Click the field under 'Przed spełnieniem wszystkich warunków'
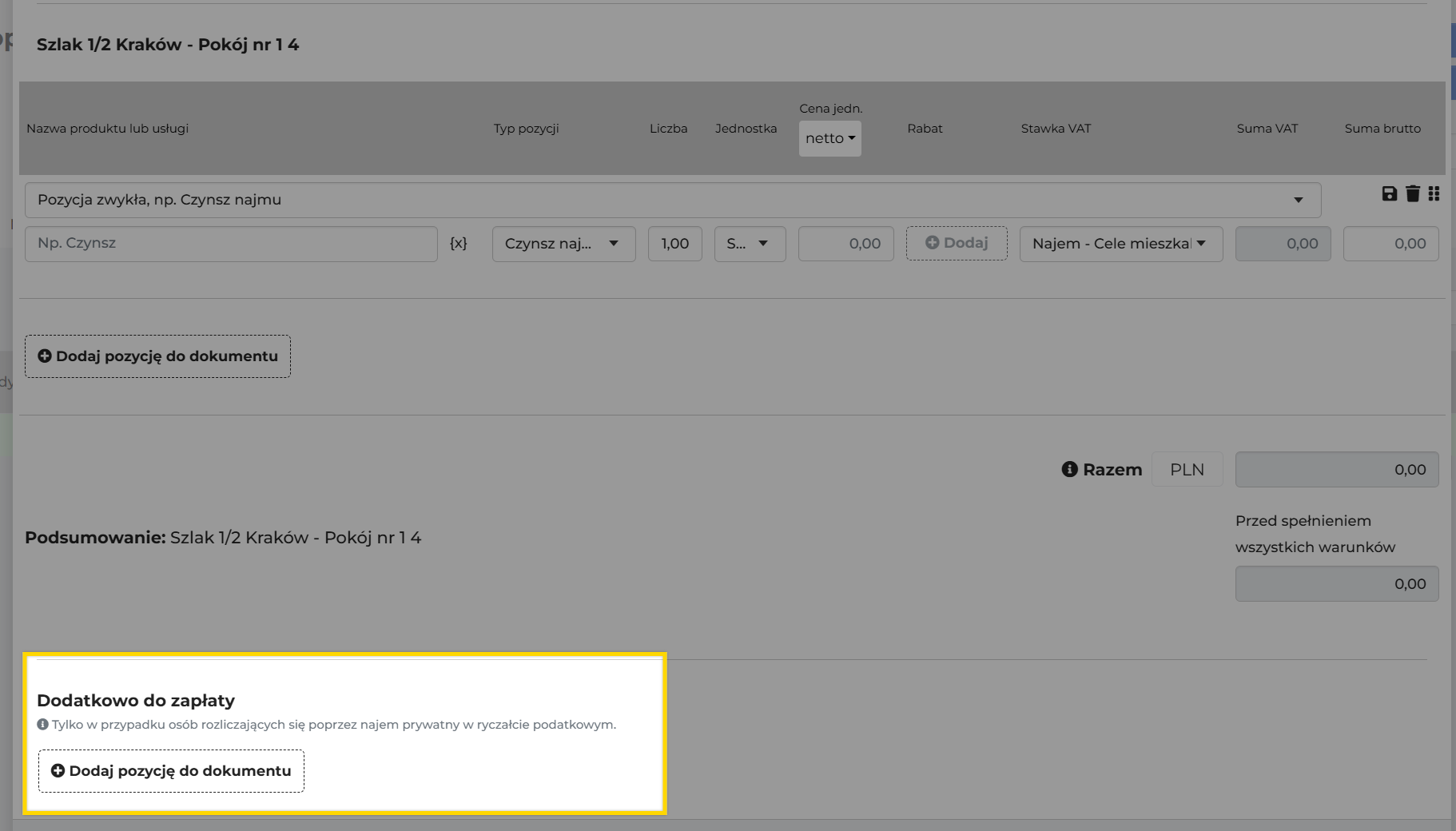 tap(1337, 584)
